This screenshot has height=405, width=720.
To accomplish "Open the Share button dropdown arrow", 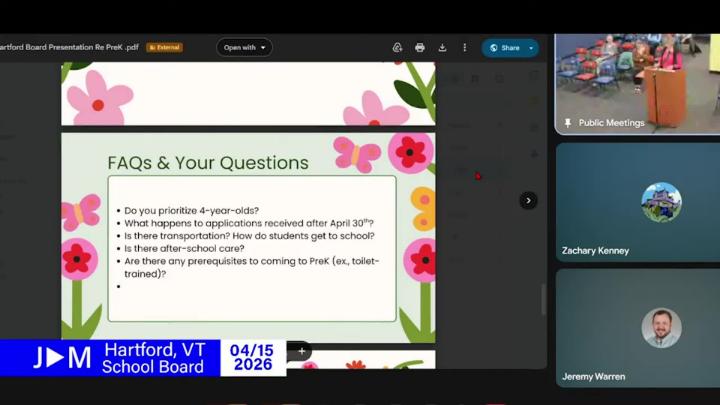I will tap(531, 47).
